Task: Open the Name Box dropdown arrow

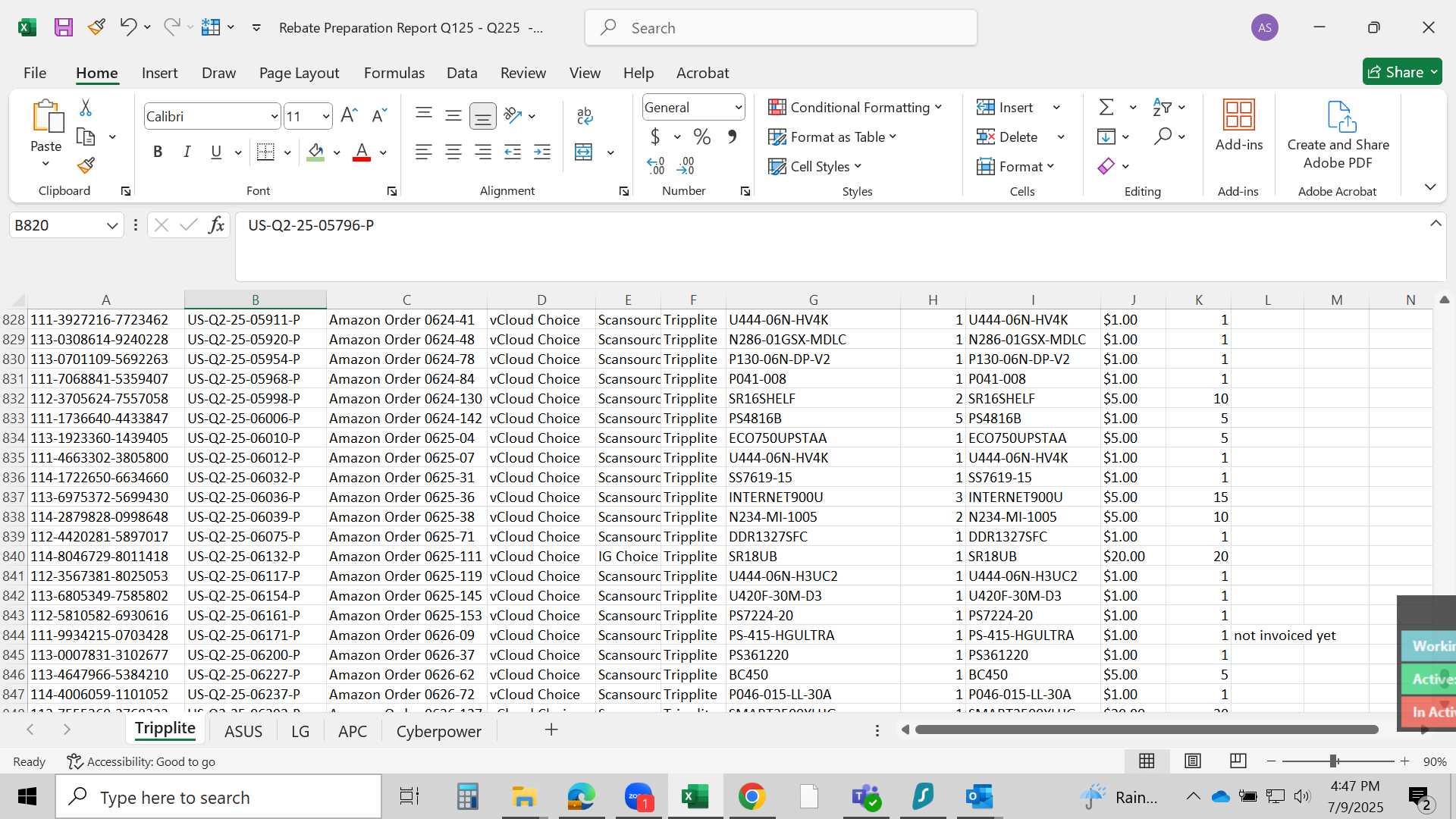Action: (x=112, y=225)
